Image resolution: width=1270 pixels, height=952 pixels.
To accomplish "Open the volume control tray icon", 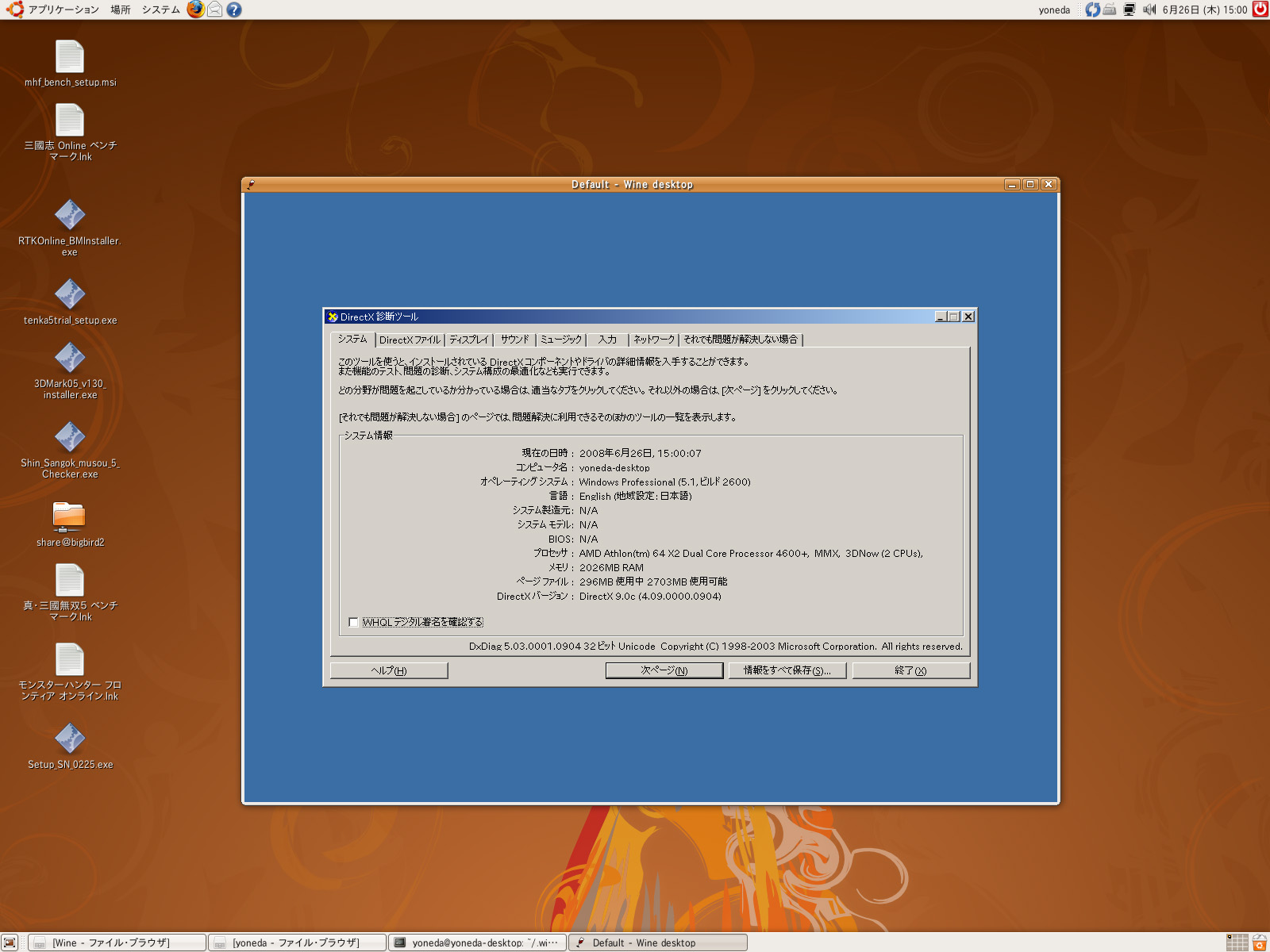I will point(1149,10).
